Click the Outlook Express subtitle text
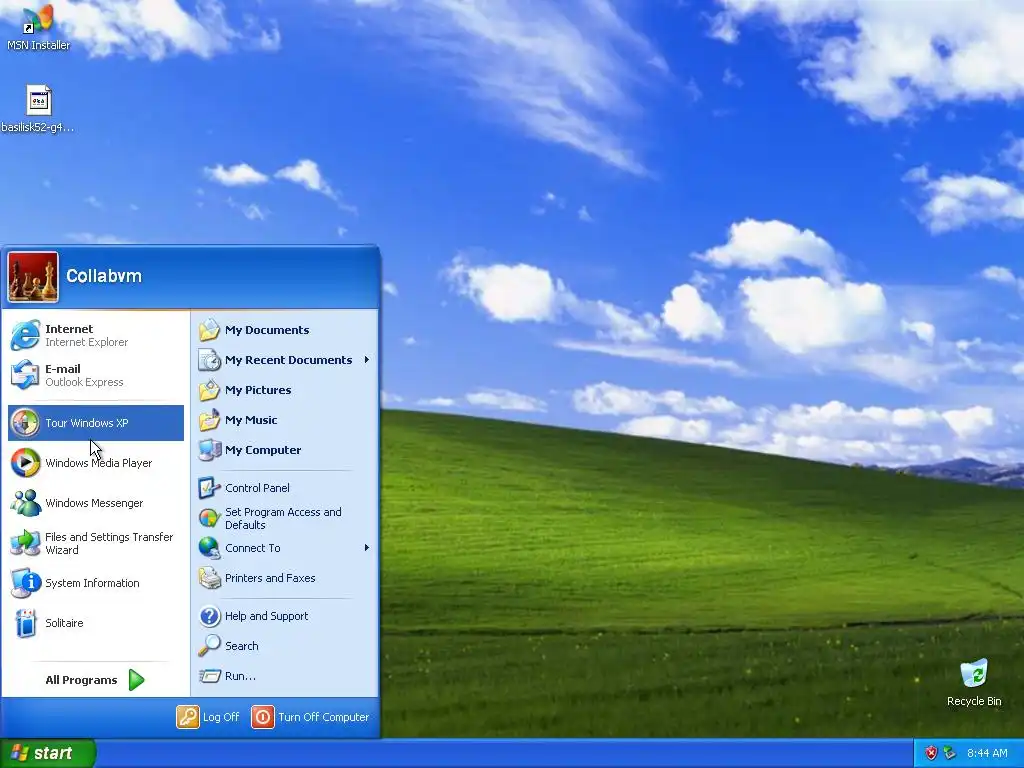The height and width of the screenshot is (768, 1024). (84, 382)
